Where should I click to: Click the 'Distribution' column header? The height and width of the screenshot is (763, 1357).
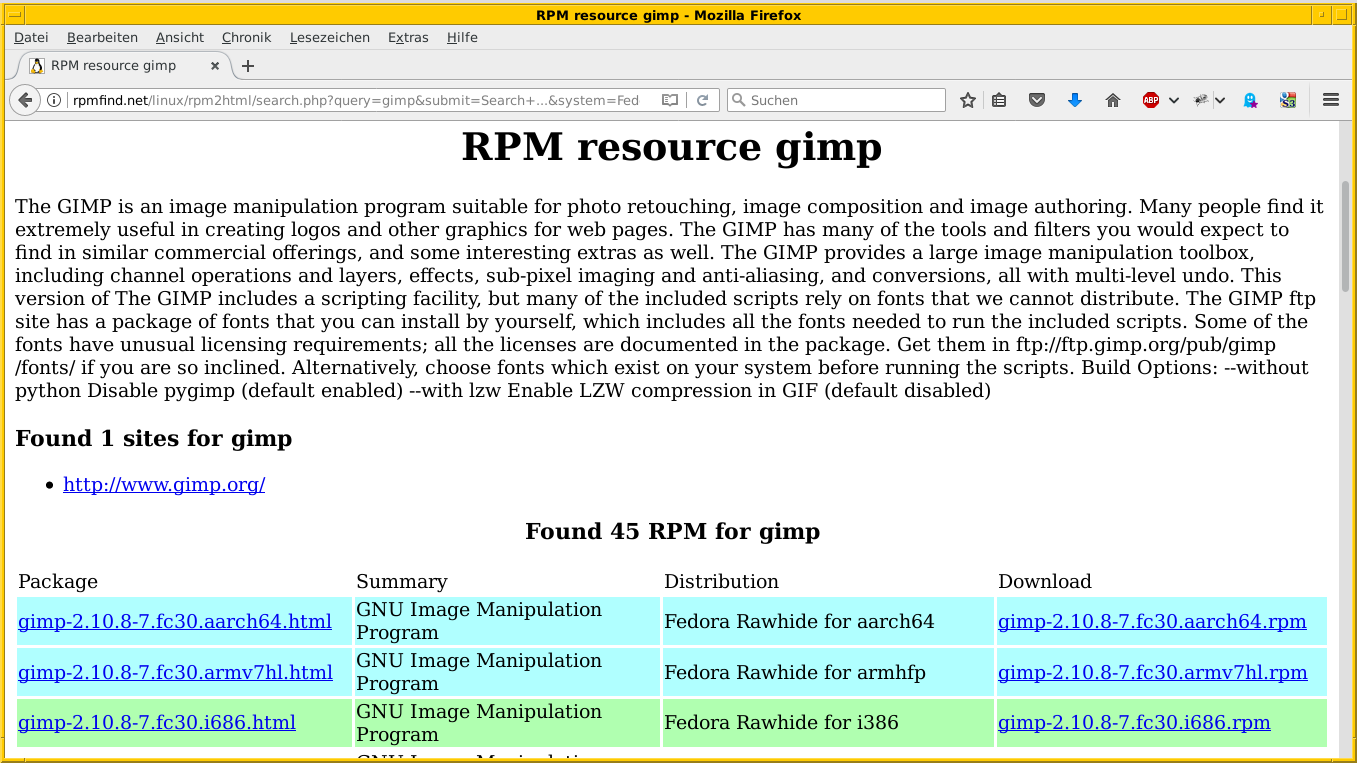pos(721,582)
